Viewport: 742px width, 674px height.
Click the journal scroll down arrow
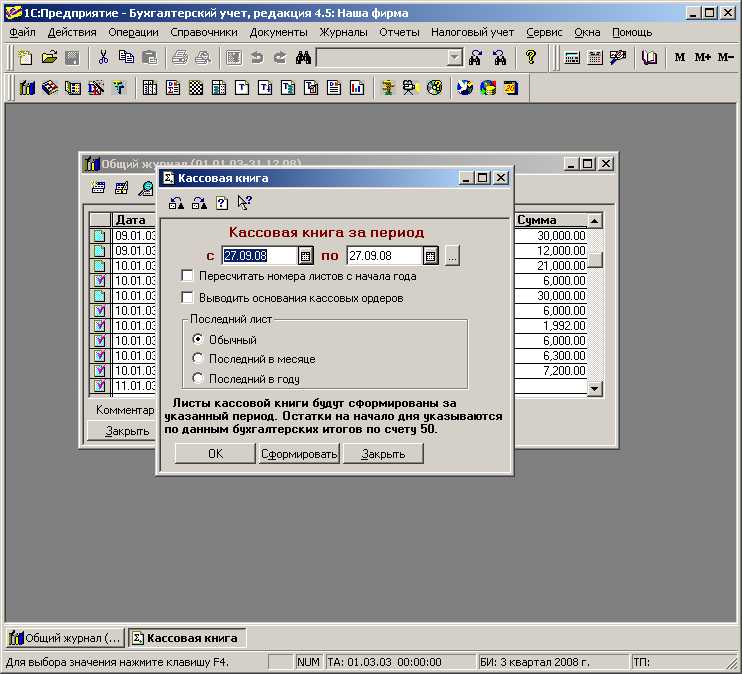coord(594,388)
